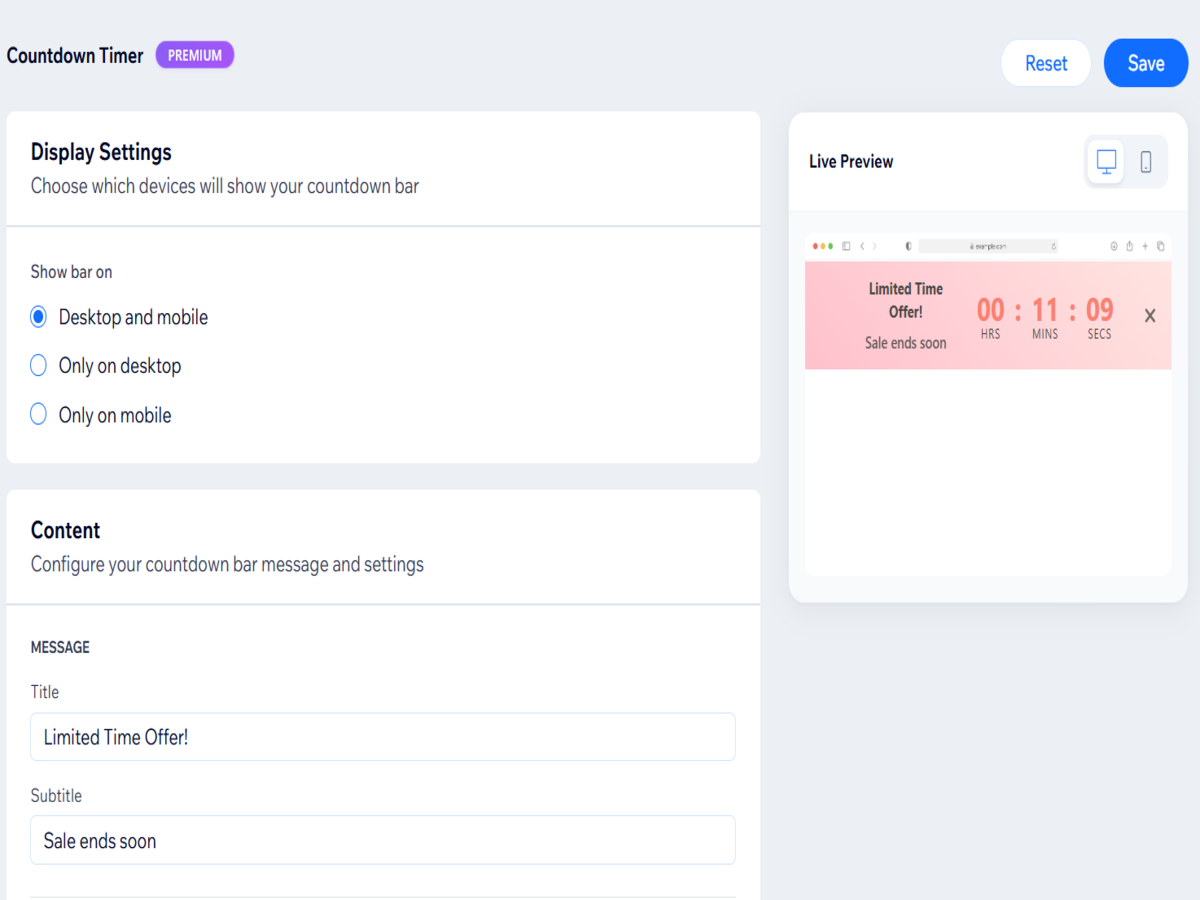Close the countdown bar in preview
Viewport: 1200px width, 900px height.
(1150, 316)
